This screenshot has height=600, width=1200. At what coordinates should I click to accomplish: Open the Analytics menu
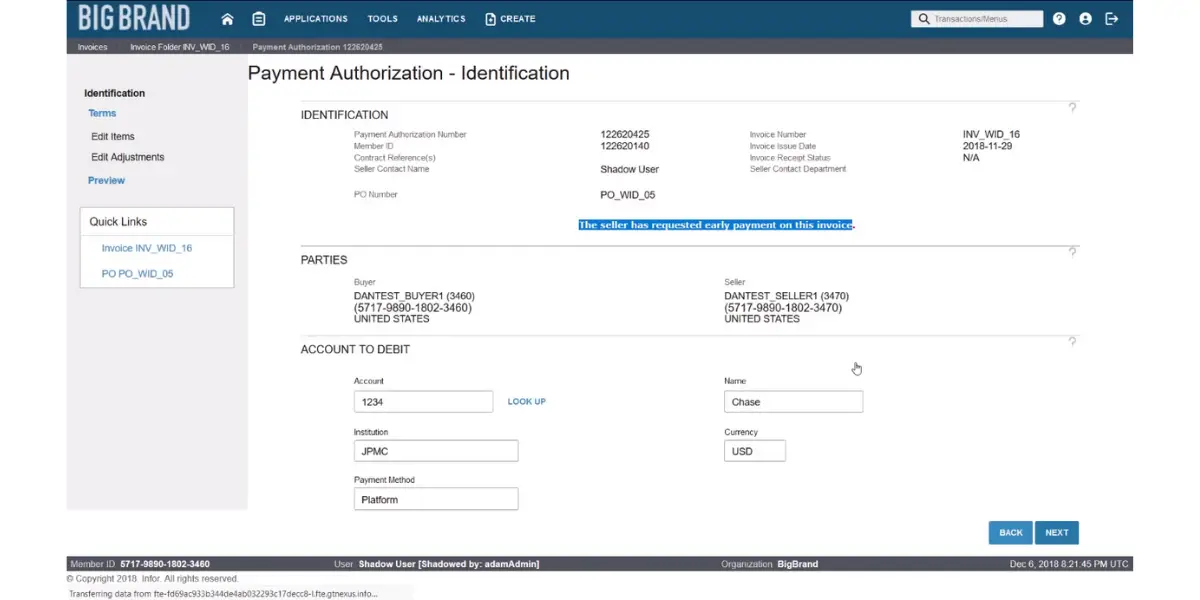click(441, 19)
